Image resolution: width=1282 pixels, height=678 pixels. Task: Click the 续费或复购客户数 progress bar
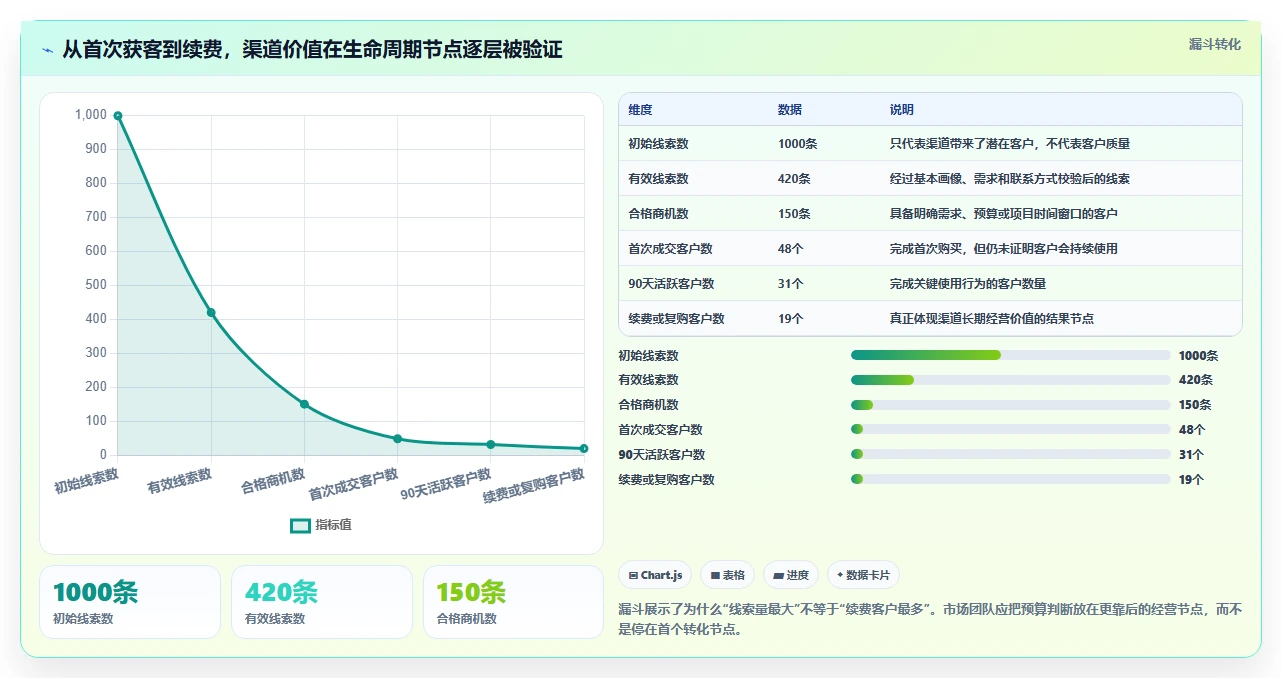pos(1010,480)
